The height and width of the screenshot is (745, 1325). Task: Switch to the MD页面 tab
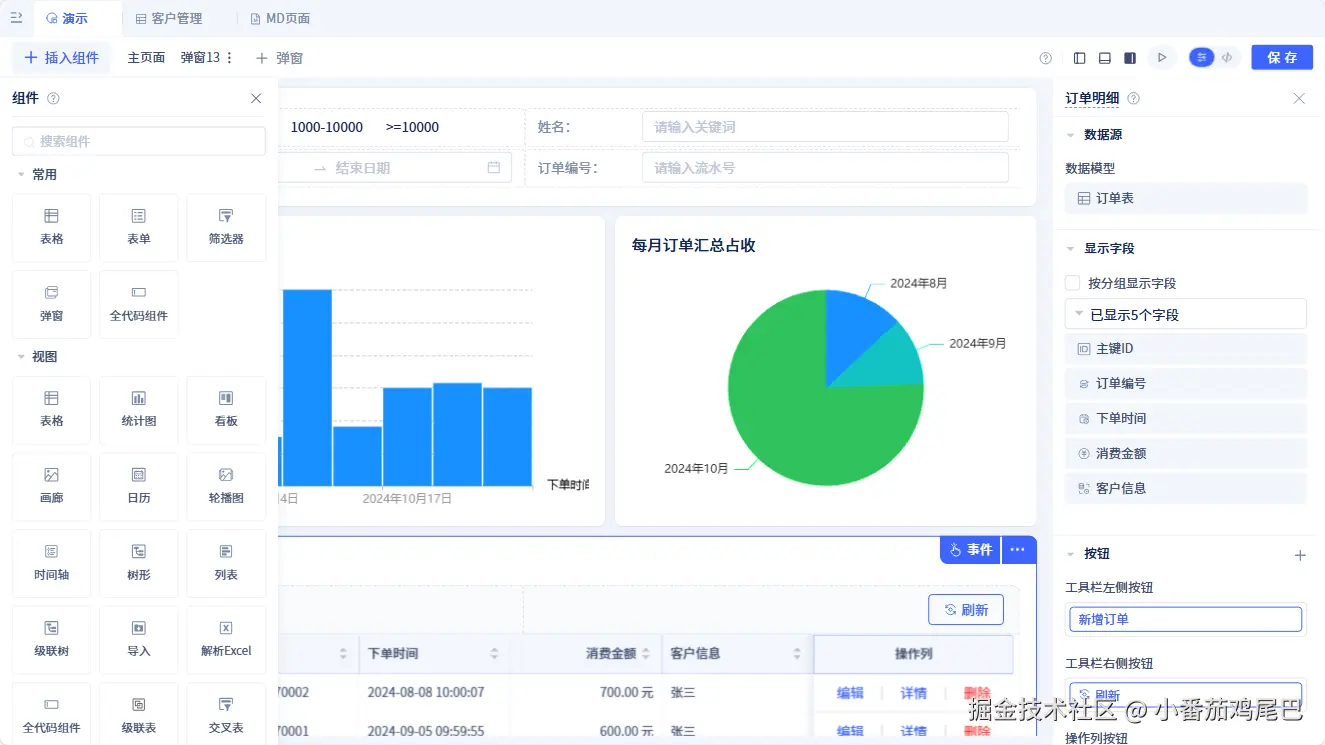click(279, 18)
